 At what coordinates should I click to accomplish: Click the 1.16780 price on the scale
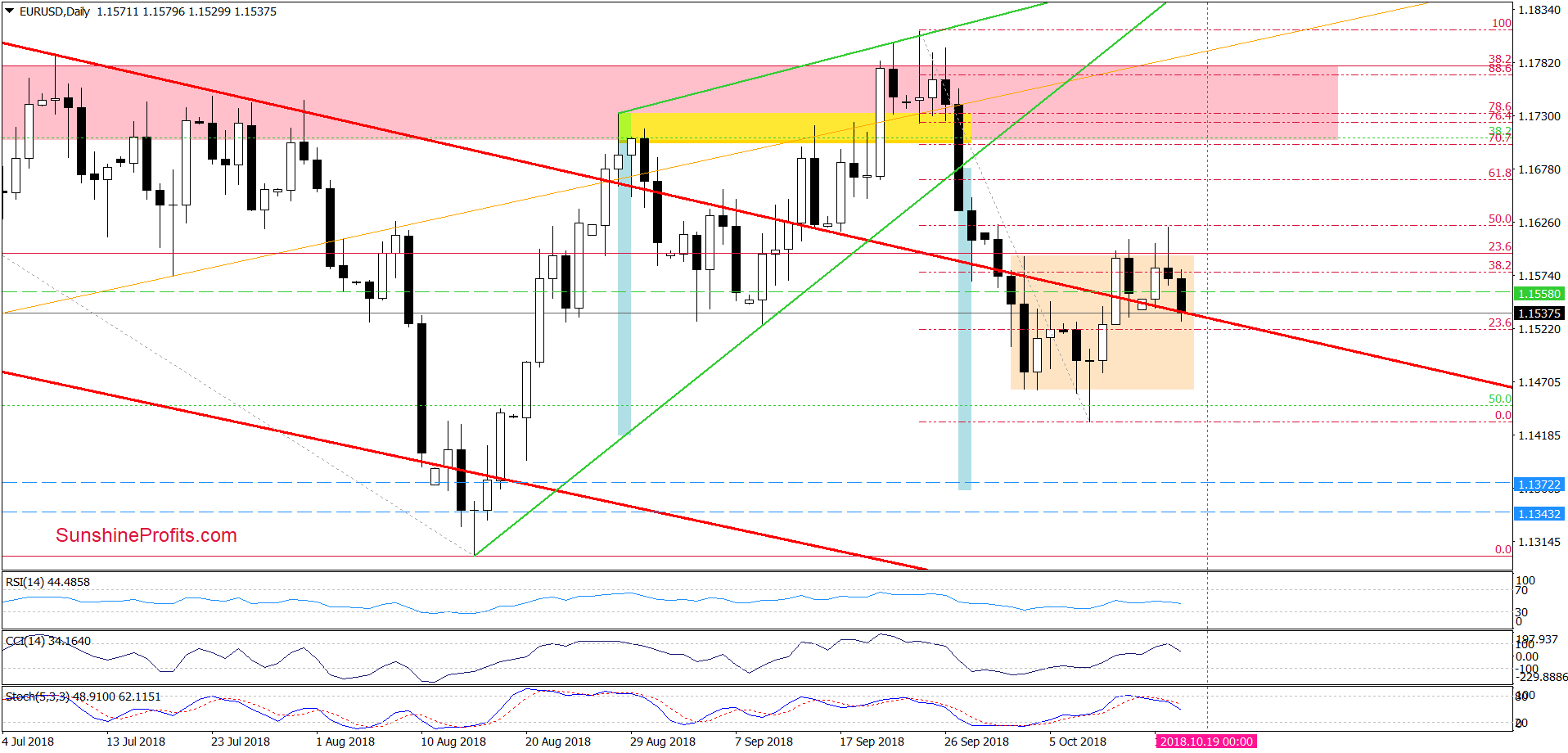coord(1539,169)
